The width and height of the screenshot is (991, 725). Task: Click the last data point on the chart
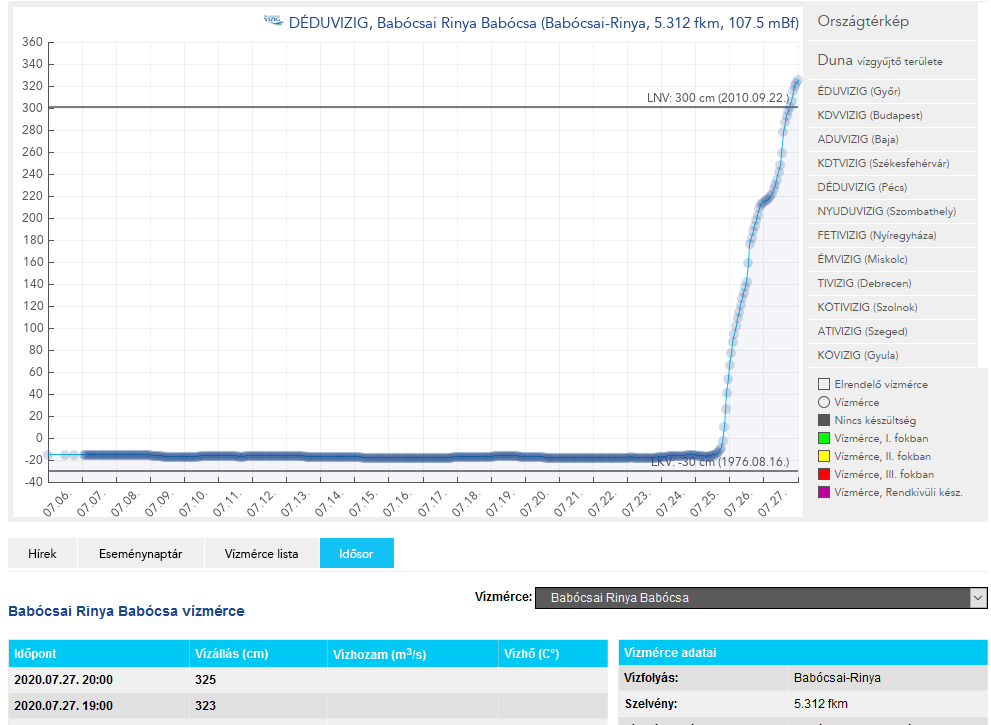[x=797, y=81]
